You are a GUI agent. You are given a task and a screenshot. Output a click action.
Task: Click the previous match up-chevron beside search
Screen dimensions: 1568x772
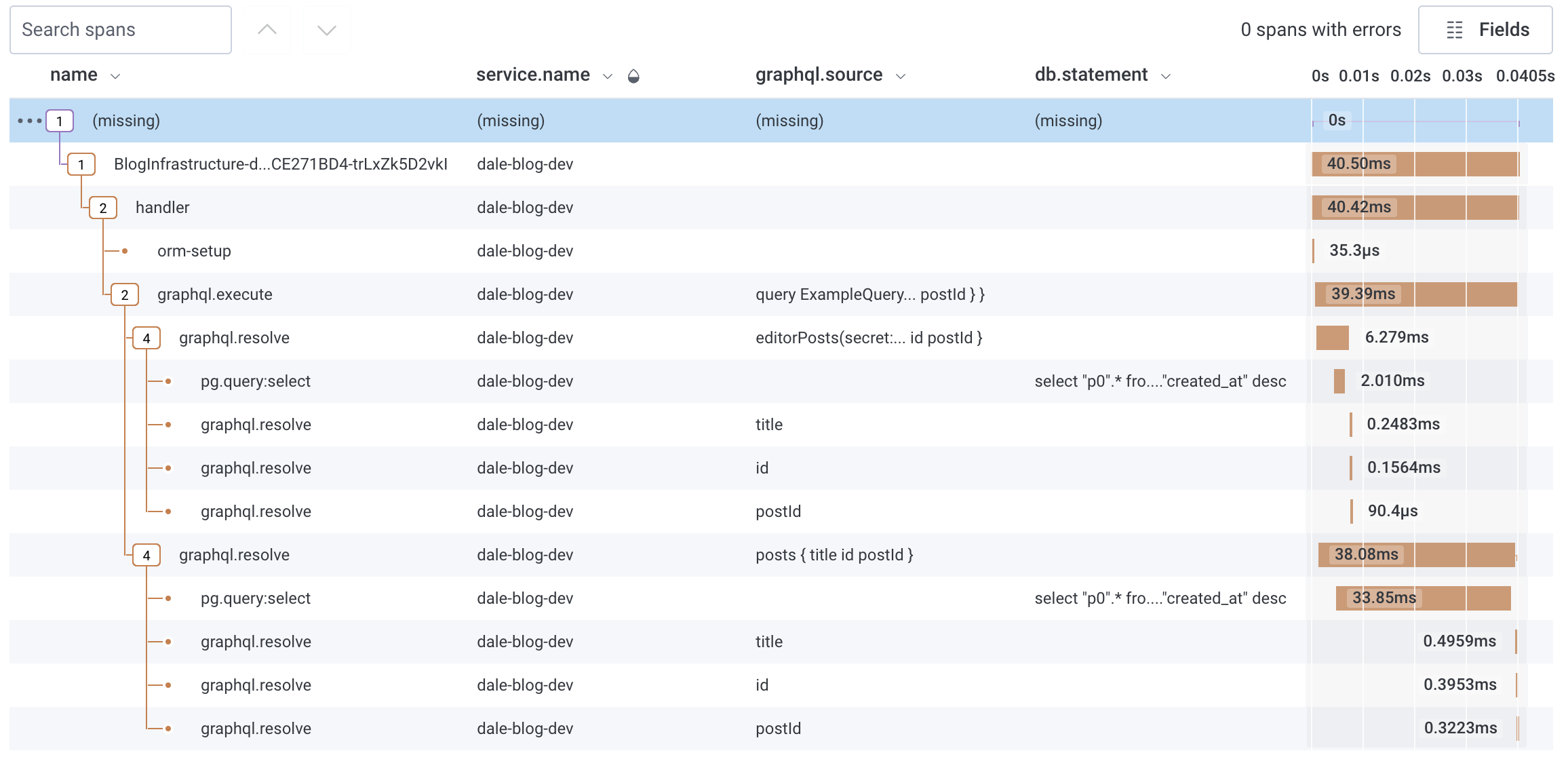[267, 29]
